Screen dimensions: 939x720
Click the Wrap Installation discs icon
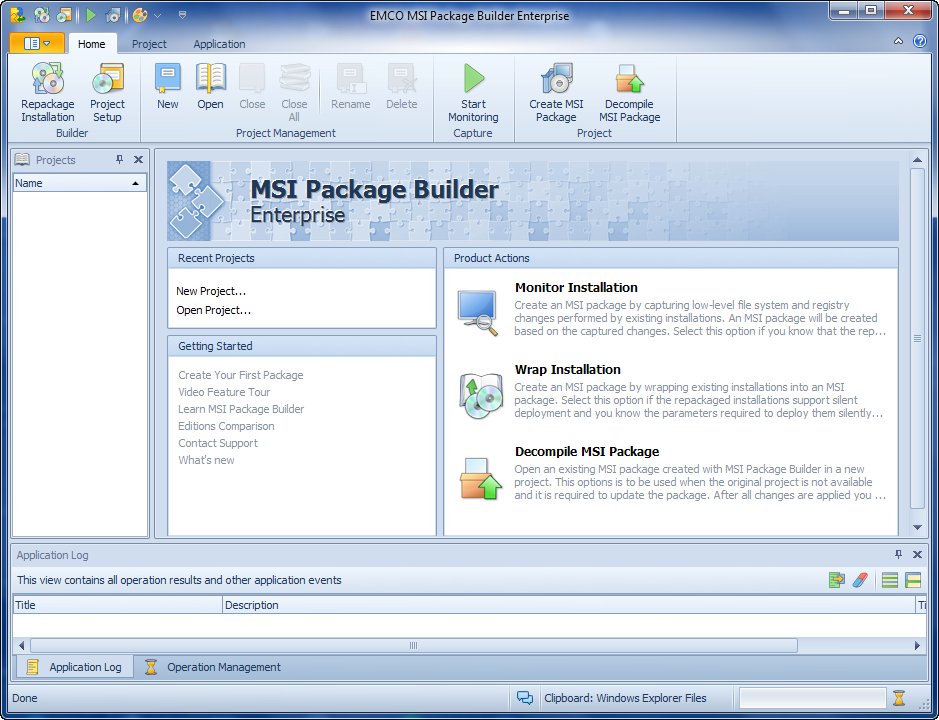(x=480, y=395)
